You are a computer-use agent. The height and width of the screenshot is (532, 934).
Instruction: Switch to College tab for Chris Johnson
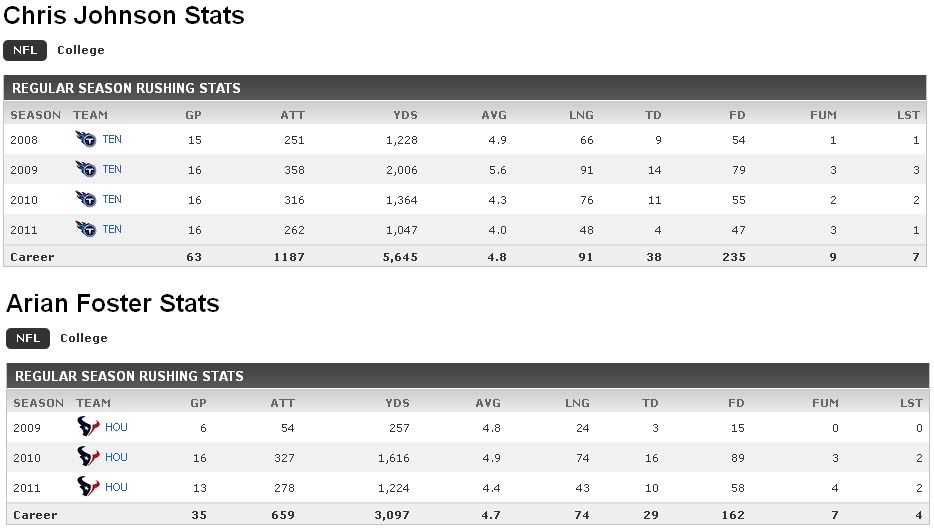(81, 50)
